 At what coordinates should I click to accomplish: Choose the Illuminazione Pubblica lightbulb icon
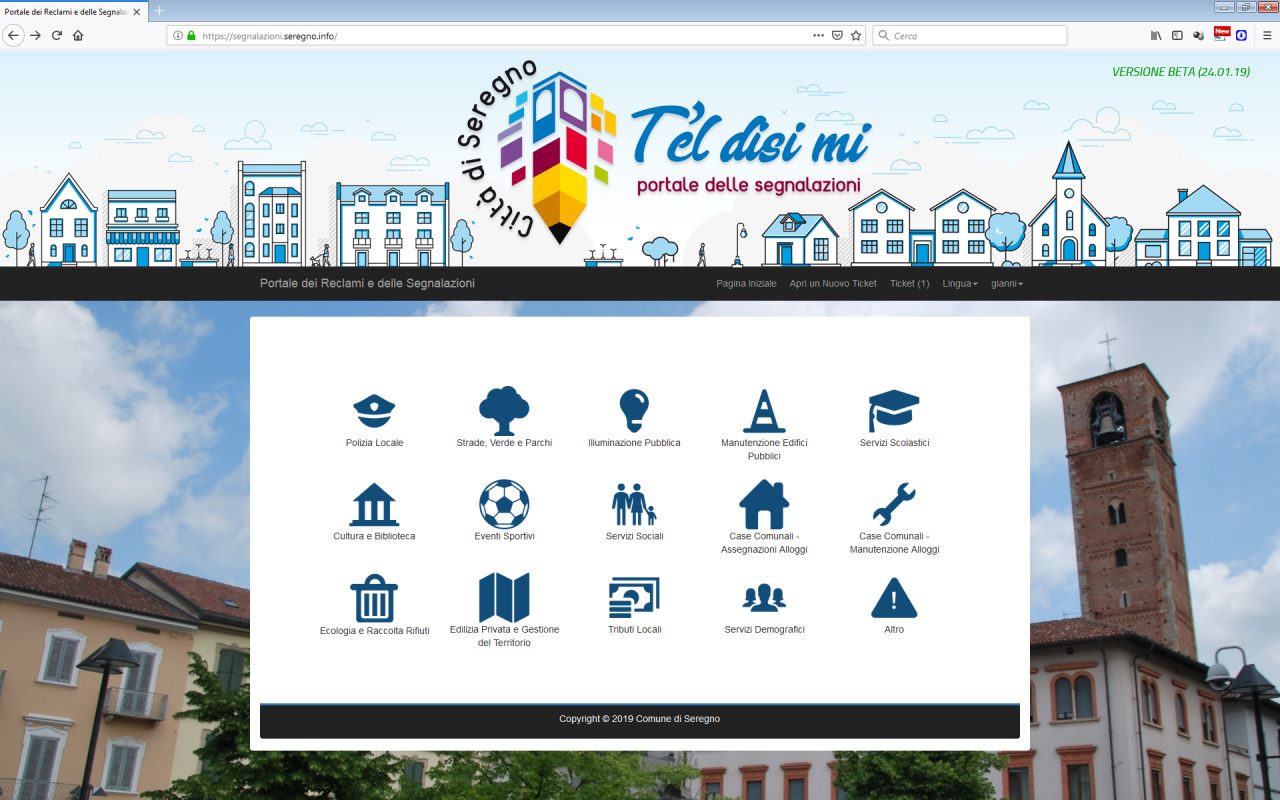pos(634,410)
